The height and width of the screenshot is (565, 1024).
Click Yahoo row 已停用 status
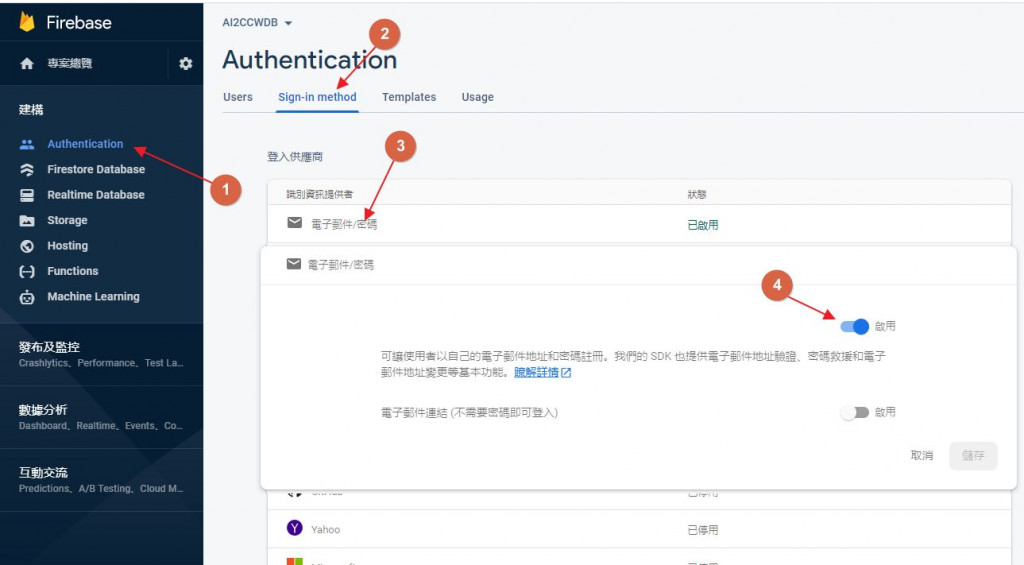pyautogui.click(x=703, y=530)
